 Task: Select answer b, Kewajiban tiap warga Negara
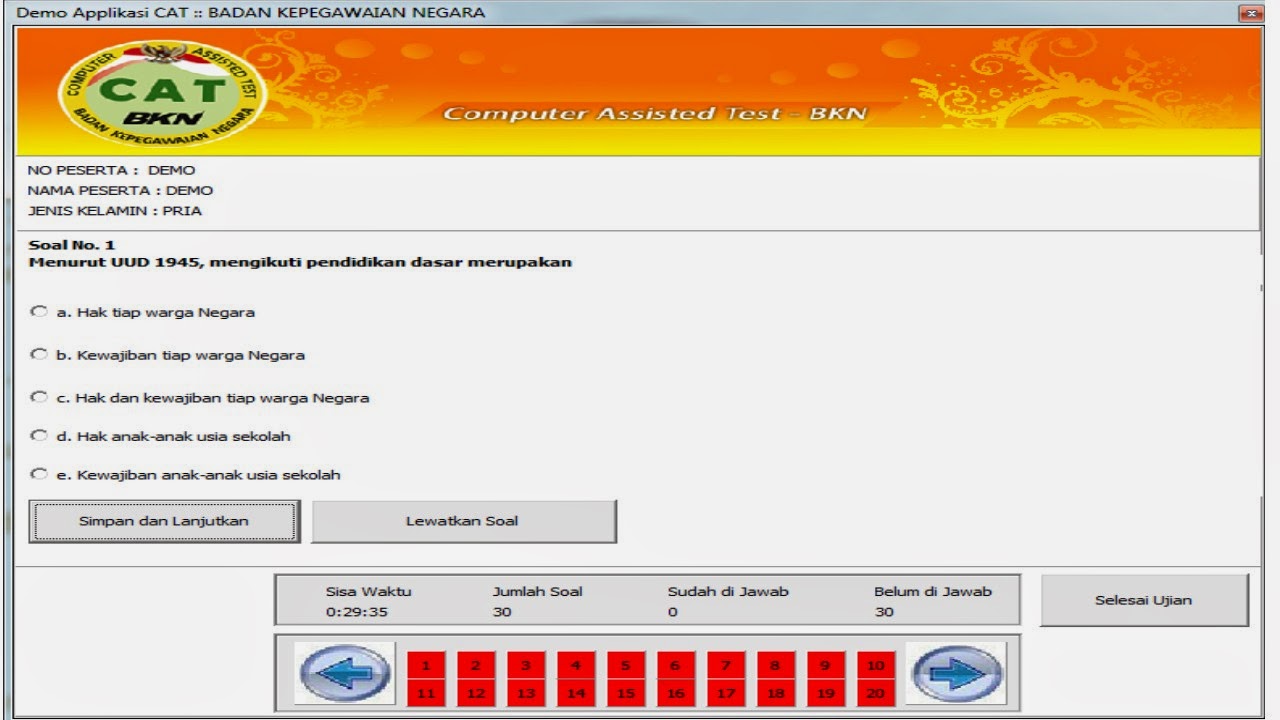pos(39,353)
